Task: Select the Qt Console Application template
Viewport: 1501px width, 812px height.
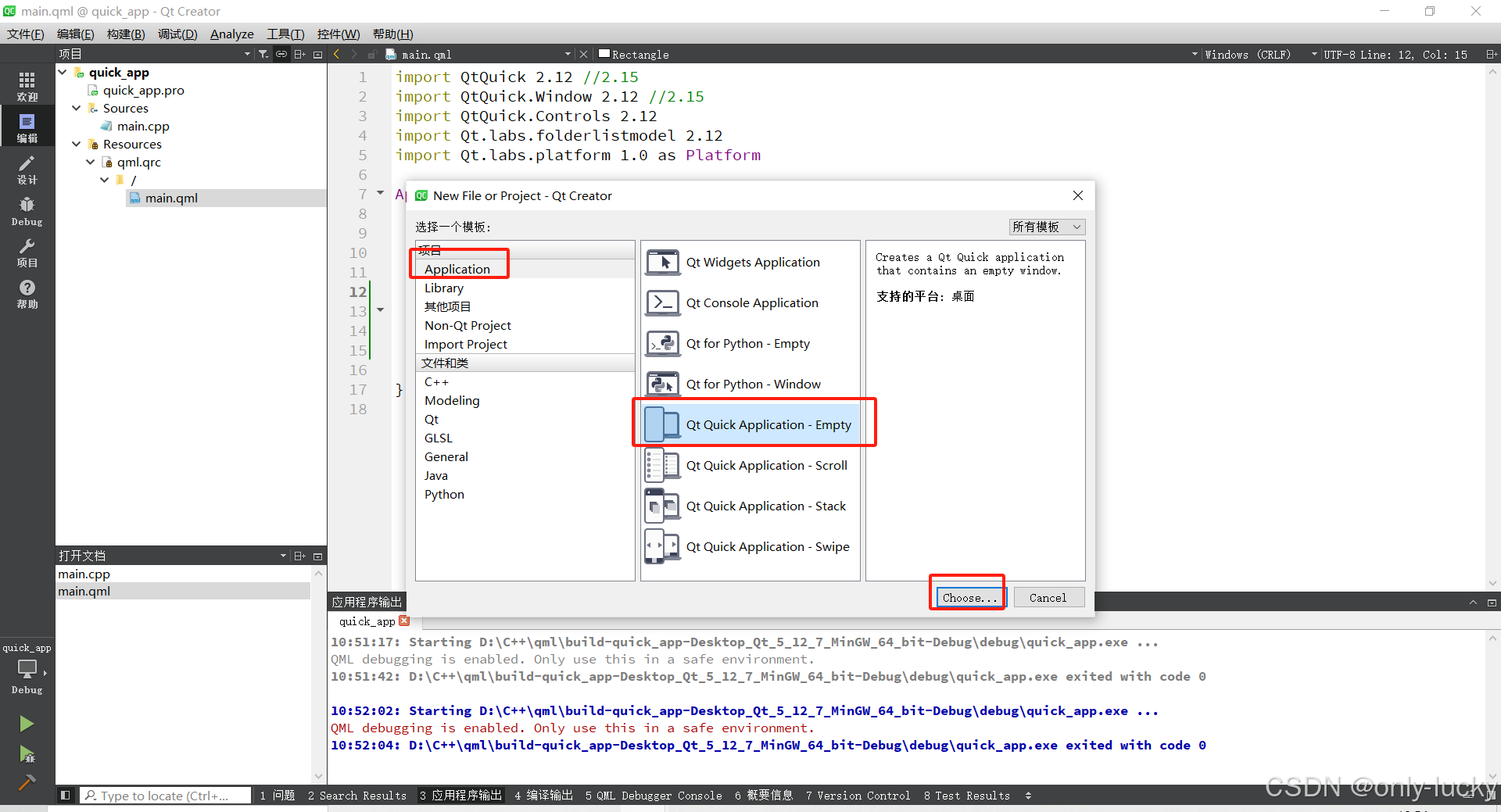Action: [750, 303]
